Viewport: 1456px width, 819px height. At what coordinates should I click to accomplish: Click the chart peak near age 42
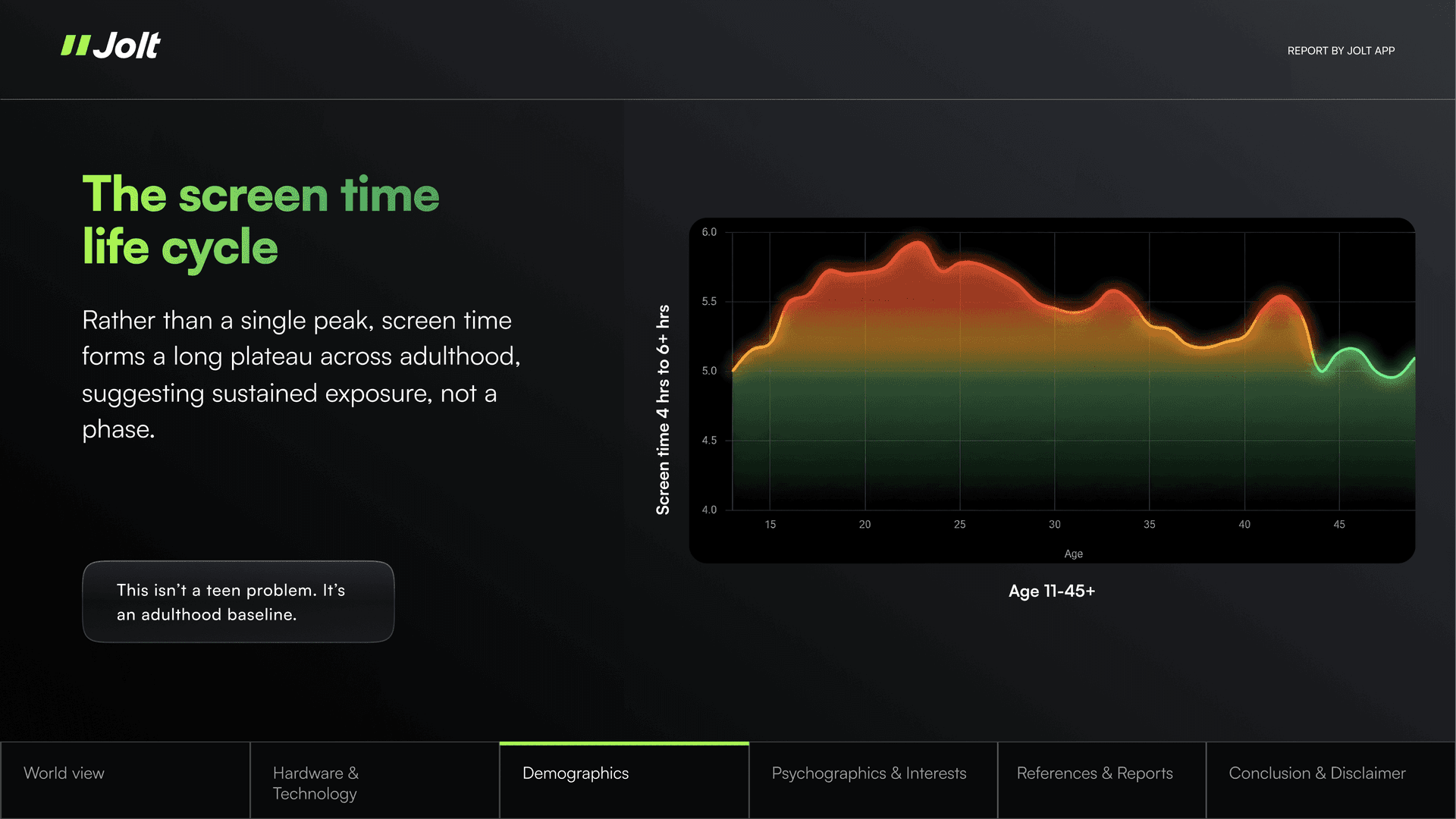(x=1282, y=297)
